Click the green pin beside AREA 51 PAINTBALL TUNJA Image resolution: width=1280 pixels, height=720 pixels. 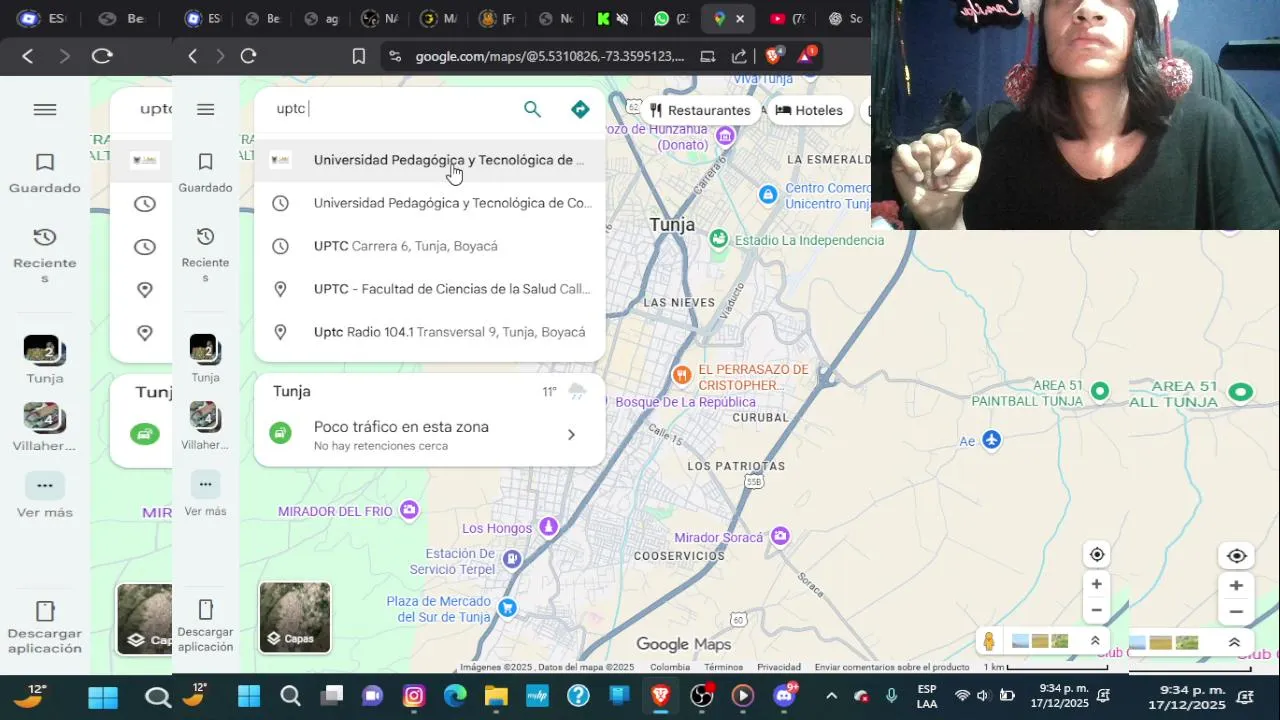tap(1100, 391)
